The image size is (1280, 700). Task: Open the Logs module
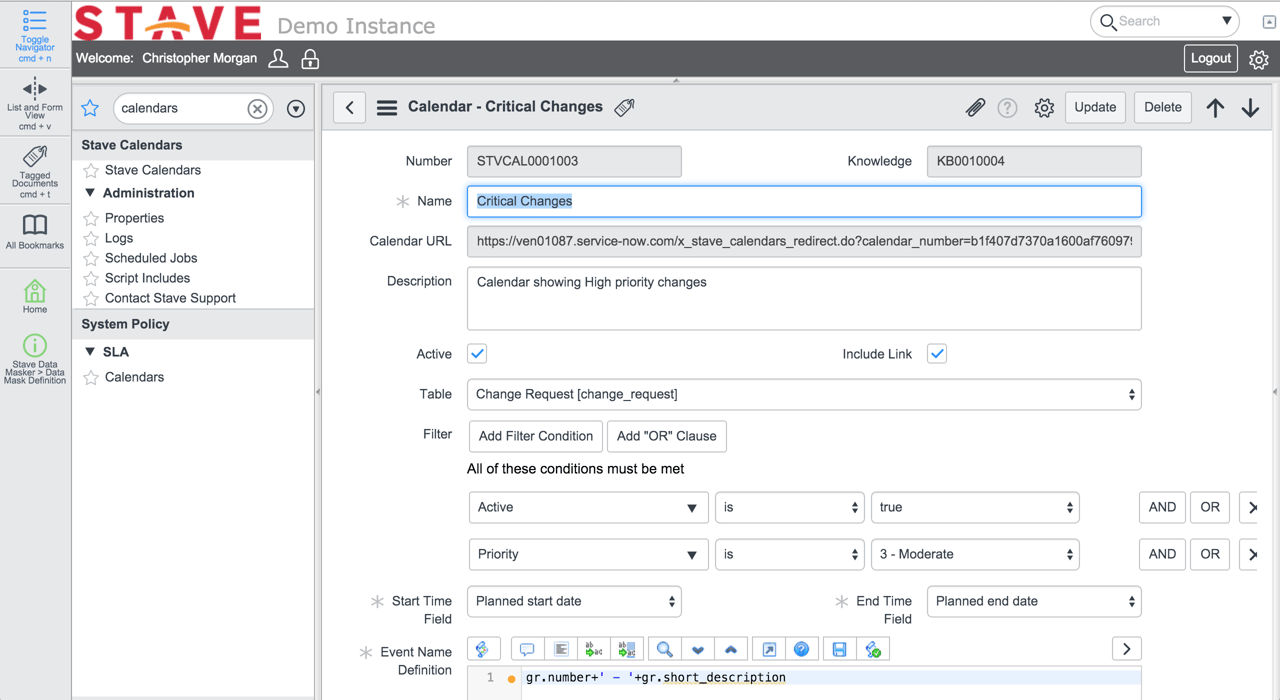pos(119,238)
